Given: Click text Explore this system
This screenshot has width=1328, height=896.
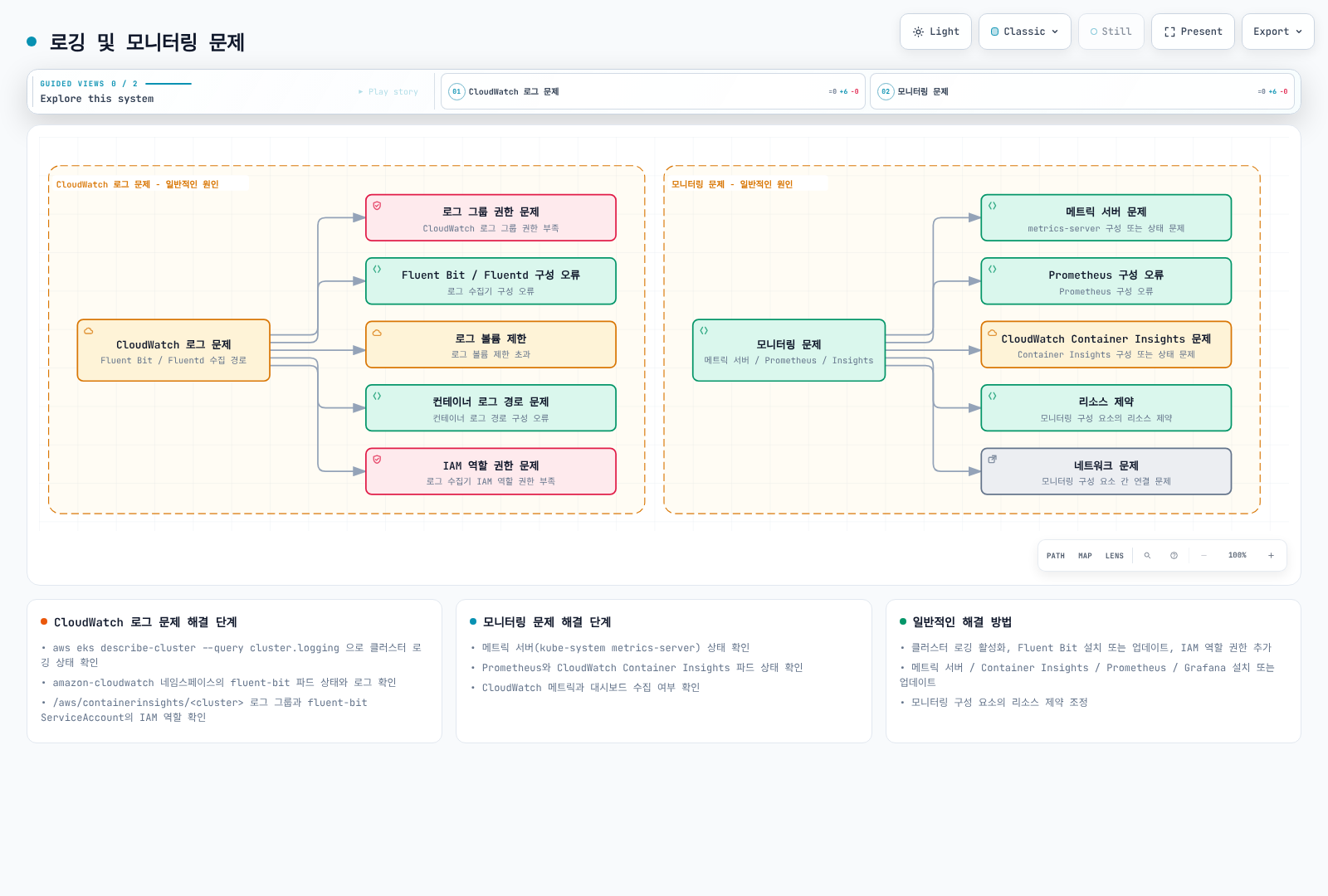Looking at the screenshot, I should point(97,99).
